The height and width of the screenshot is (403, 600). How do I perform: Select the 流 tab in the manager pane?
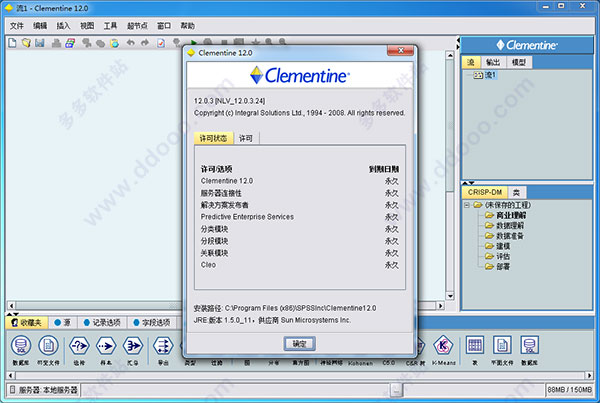click(x=471, y=62)
